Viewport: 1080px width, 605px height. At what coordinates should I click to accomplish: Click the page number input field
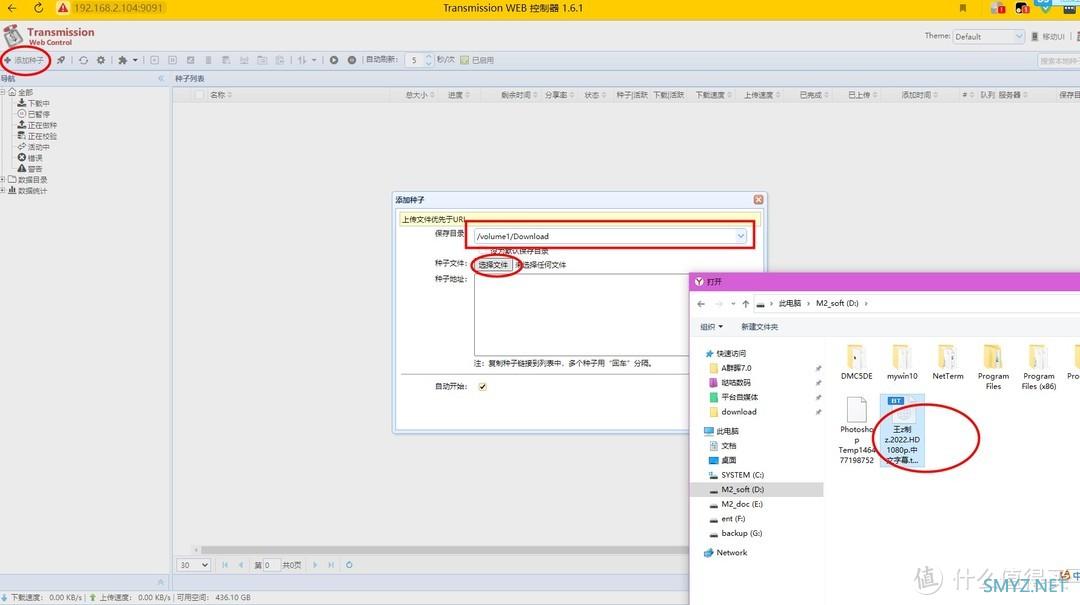click(271, 565)
